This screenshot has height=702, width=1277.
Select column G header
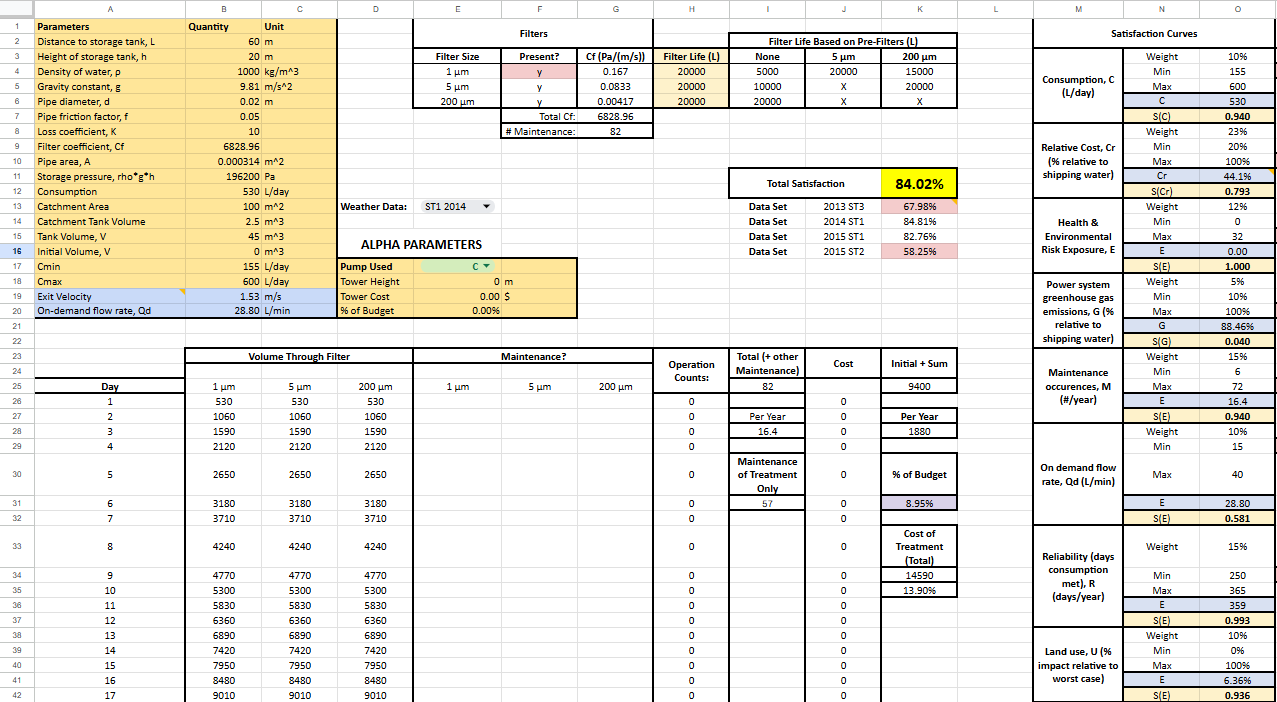tap(615, 8)
